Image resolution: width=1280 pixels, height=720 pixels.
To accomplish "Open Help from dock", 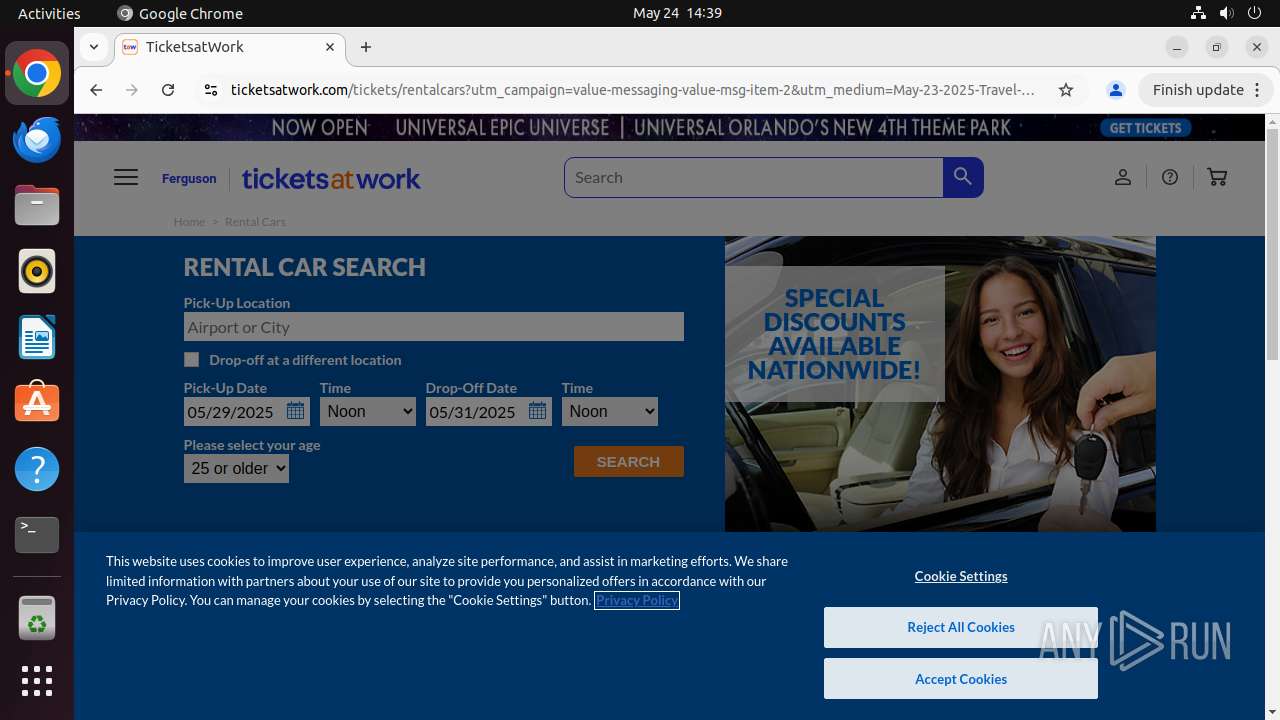I will [37, 469].
